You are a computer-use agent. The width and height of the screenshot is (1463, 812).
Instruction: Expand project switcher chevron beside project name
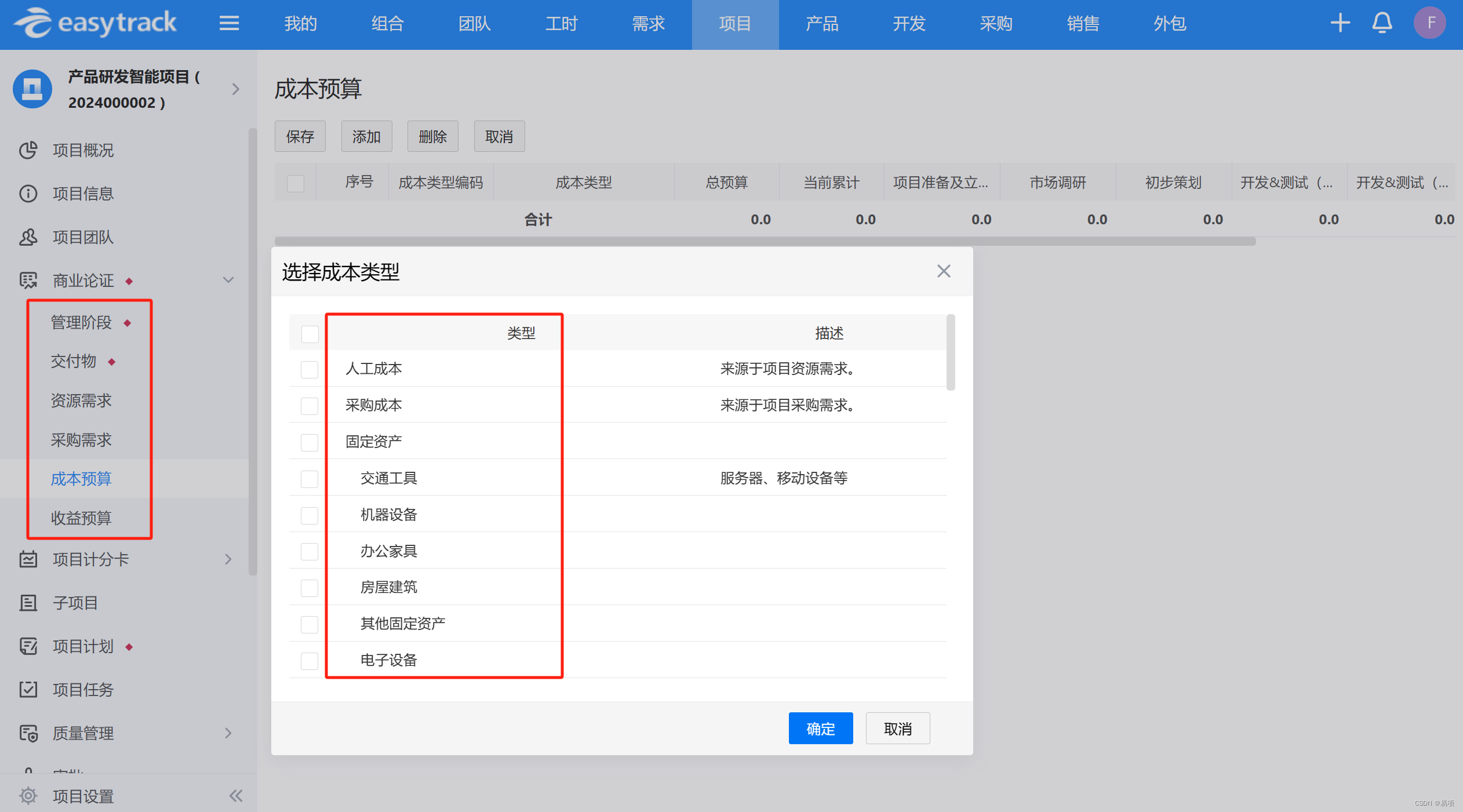point(235,89)
